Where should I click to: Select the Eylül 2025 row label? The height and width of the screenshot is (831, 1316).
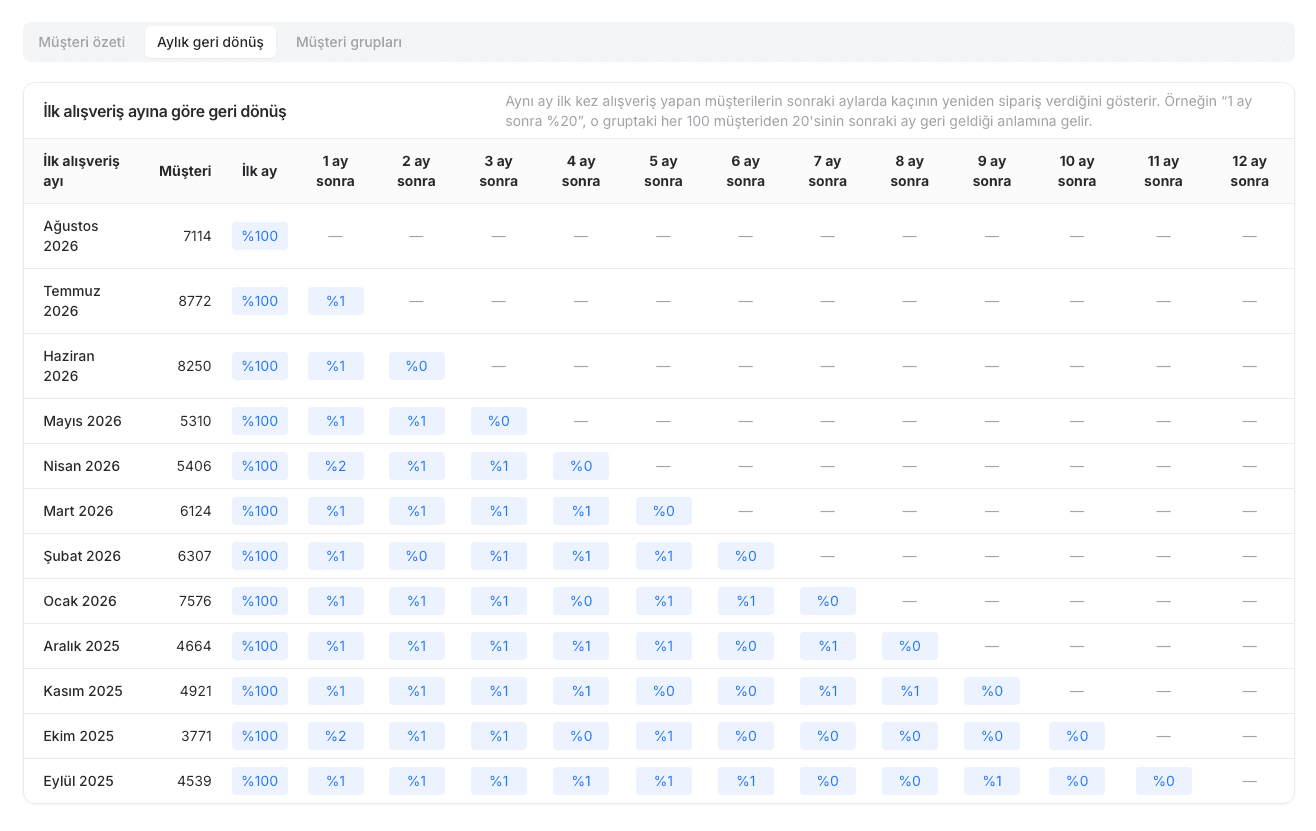click(78, 781)
